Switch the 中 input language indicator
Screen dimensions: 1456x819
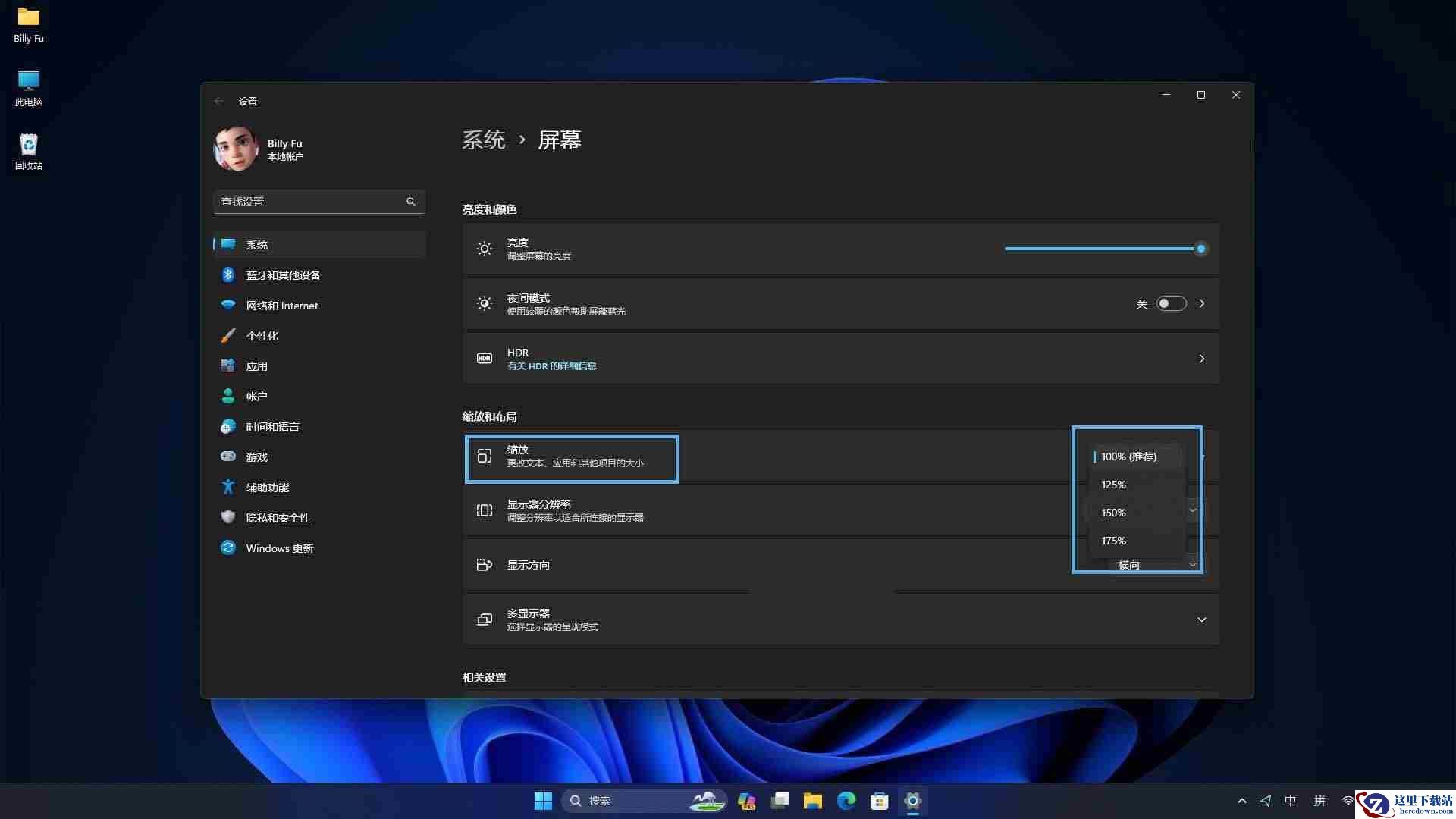(x=1291, y=801)
